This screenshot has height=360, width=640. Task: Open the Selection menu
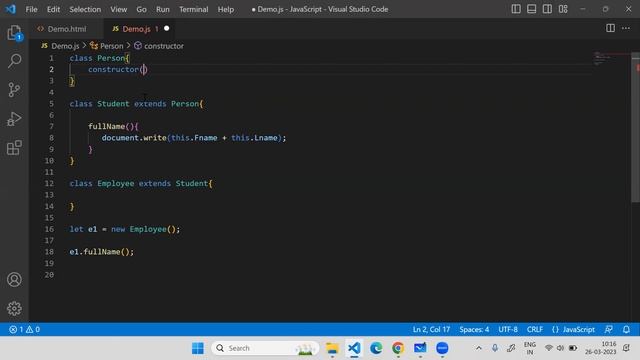(x=85, y=9)
